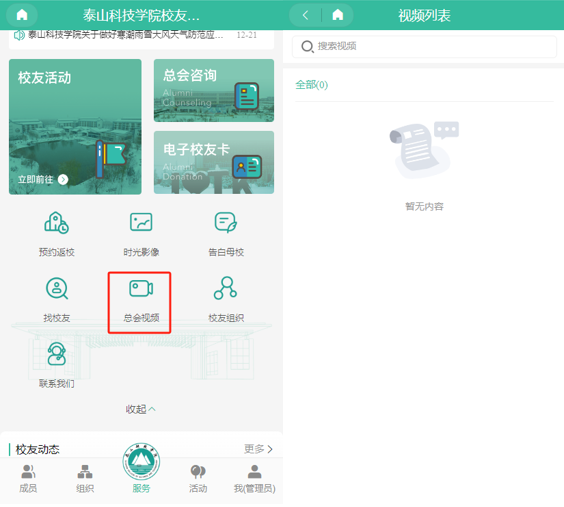Switch to the 我(管理员) bottom tab

pos(254,479)
